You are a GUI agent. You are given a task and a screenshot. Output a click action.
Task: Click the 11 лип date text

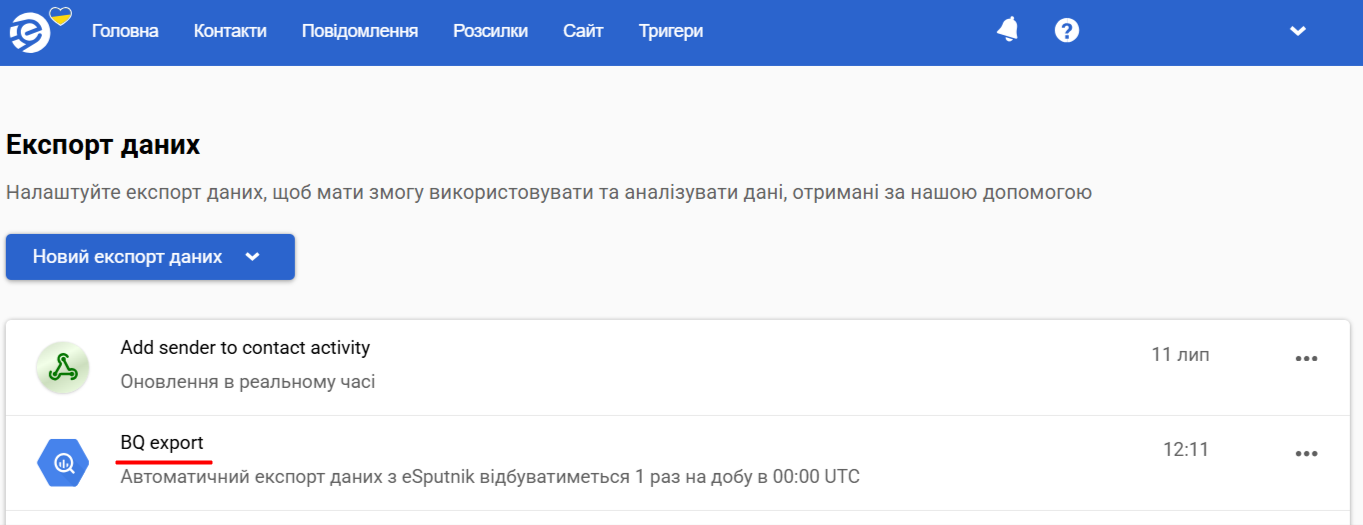point(1180,354)
